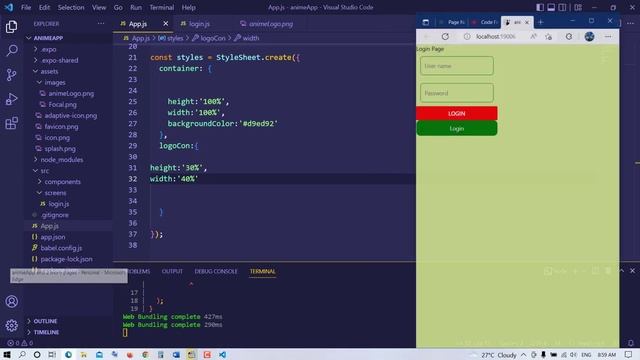The height and width of the screenshot is (360, 640).
Task: Click VS Code icon in the taskbar
Action: pyautogui.click(x=222, y=355)
